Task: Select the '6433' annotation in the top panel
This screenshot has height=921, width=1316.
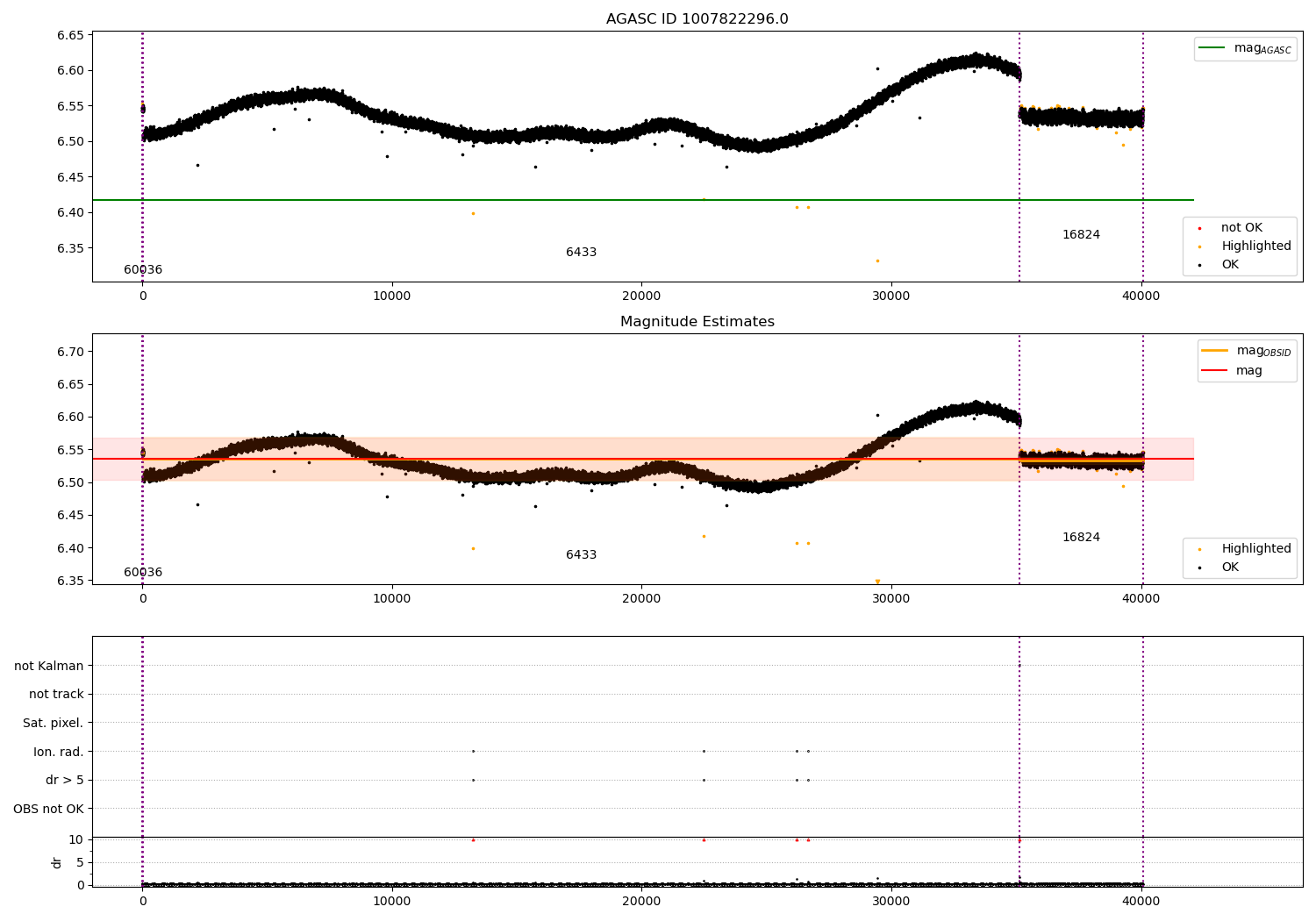Action: click(x=581, y=253)
